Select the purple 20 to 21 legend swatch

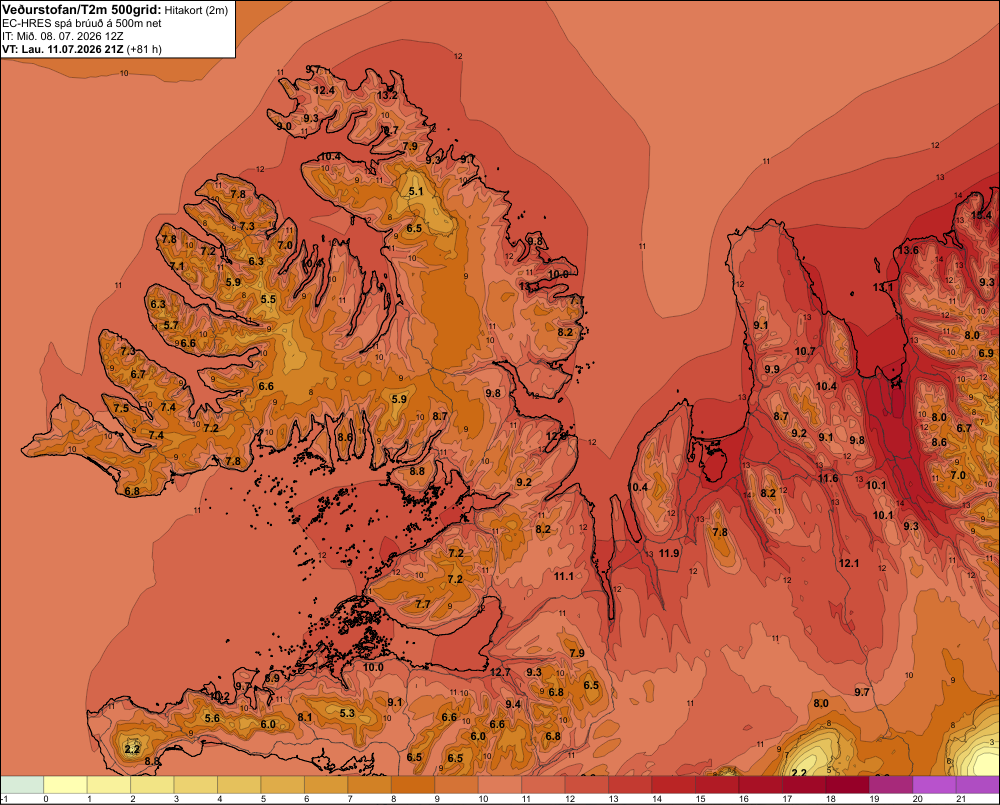(x=935, y=785)
